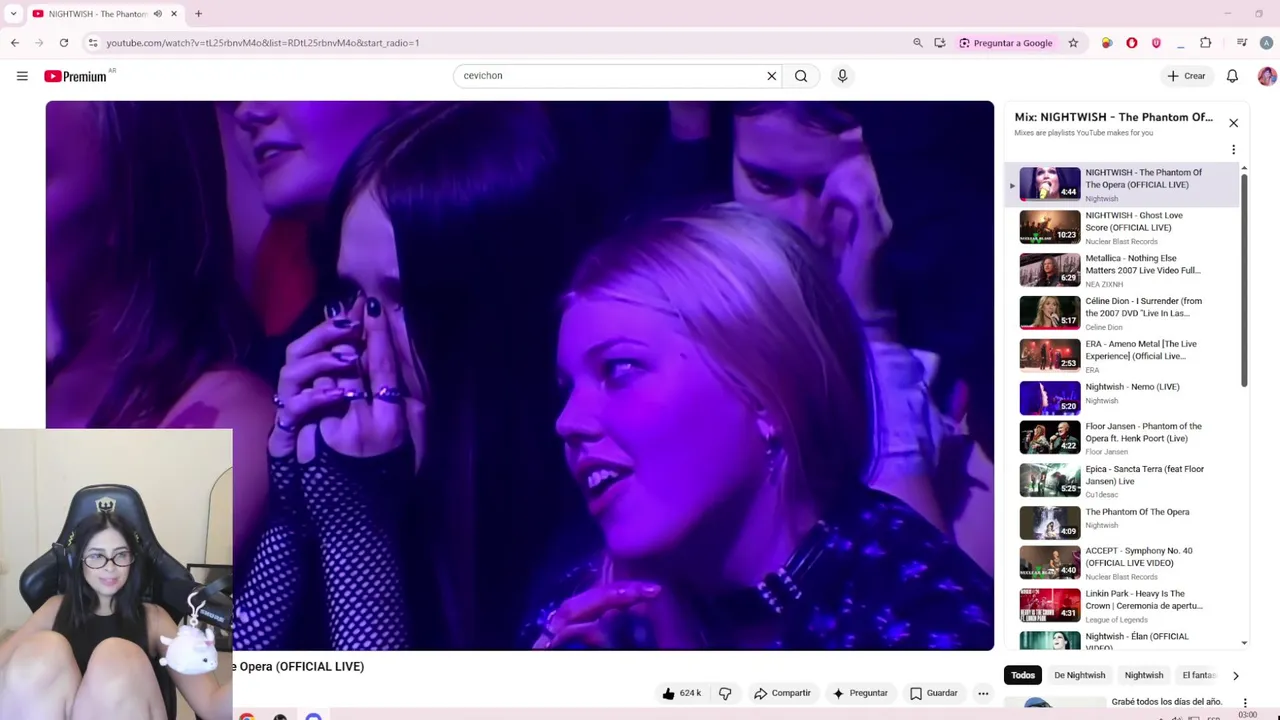Select the El fantasma filter chip
Viewport: 1280px width, 720px height.
(x=1198, y=675)
